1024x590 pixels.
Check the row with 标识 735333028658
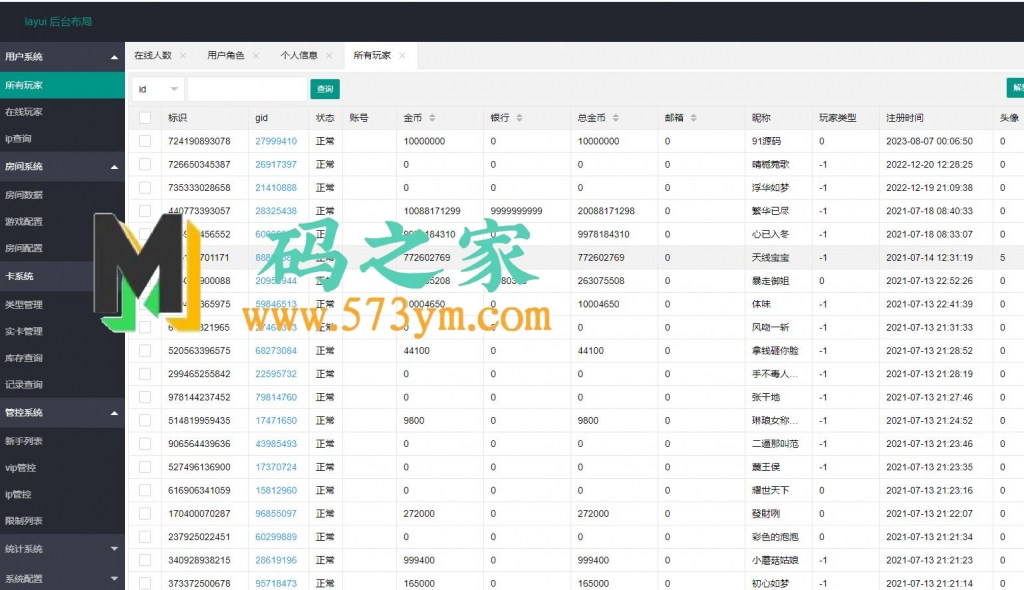145,188
